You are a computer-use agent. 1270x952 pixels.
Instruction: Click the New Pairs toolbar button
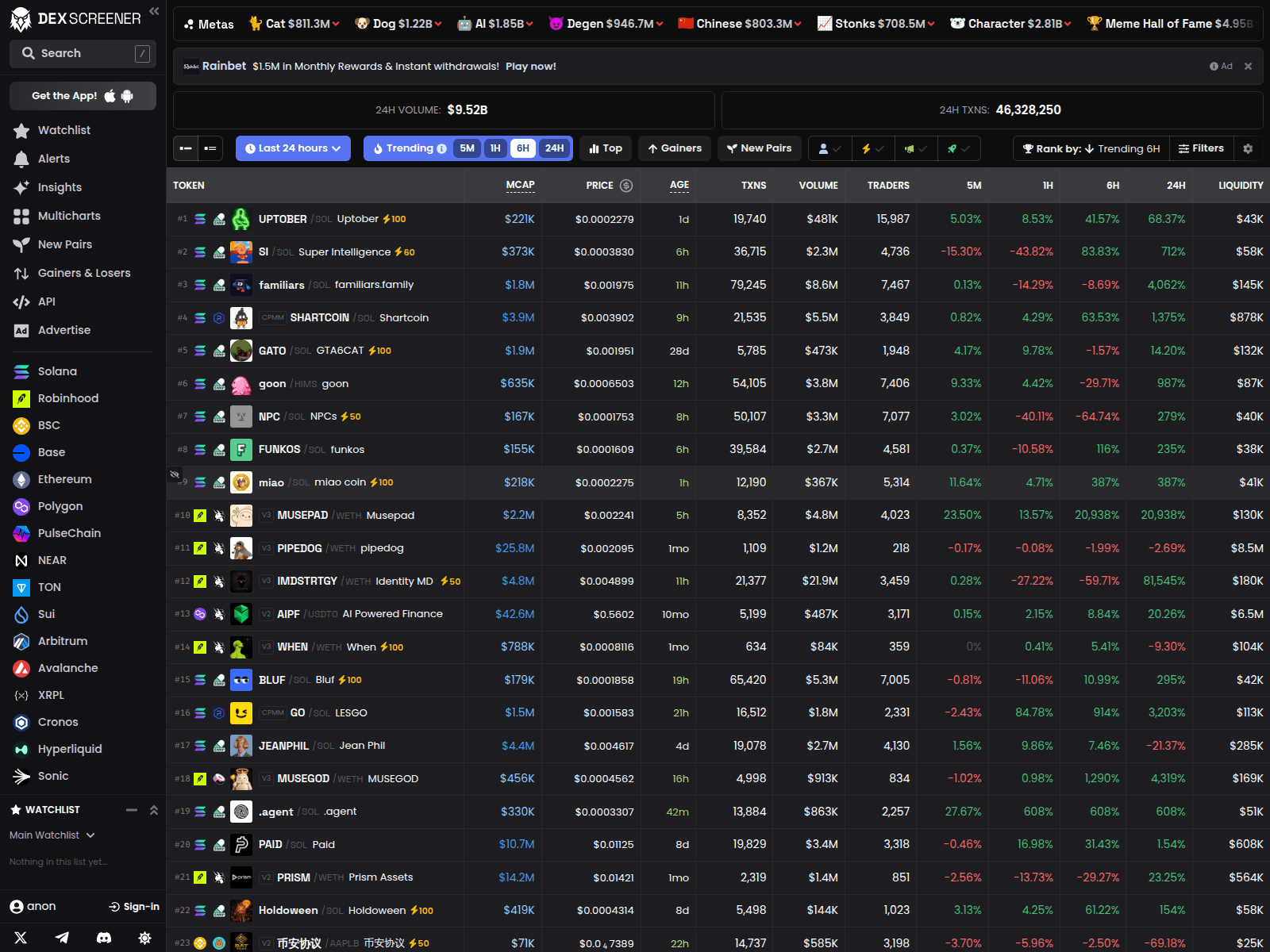point(760,148)
